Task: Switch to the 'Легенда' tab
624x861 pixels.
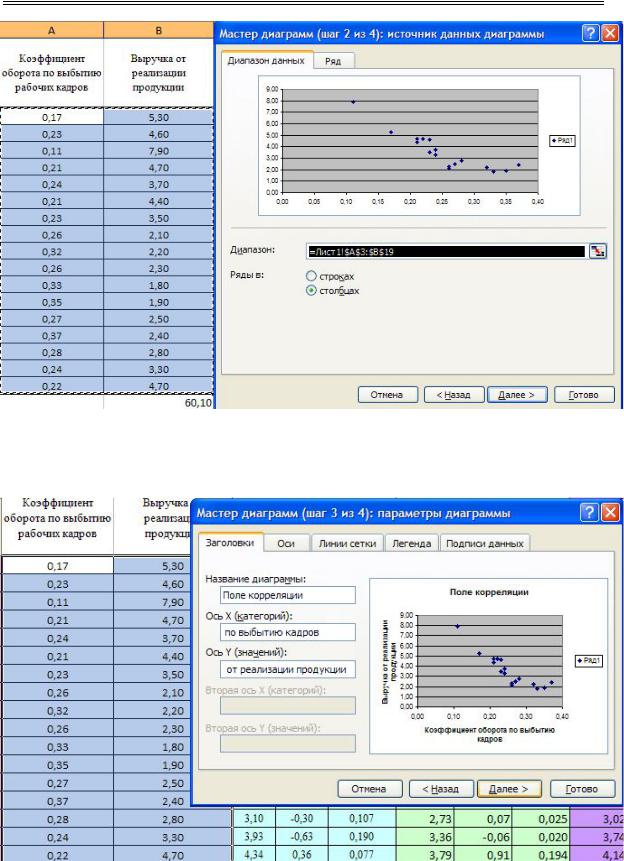Action: point(411,543)
